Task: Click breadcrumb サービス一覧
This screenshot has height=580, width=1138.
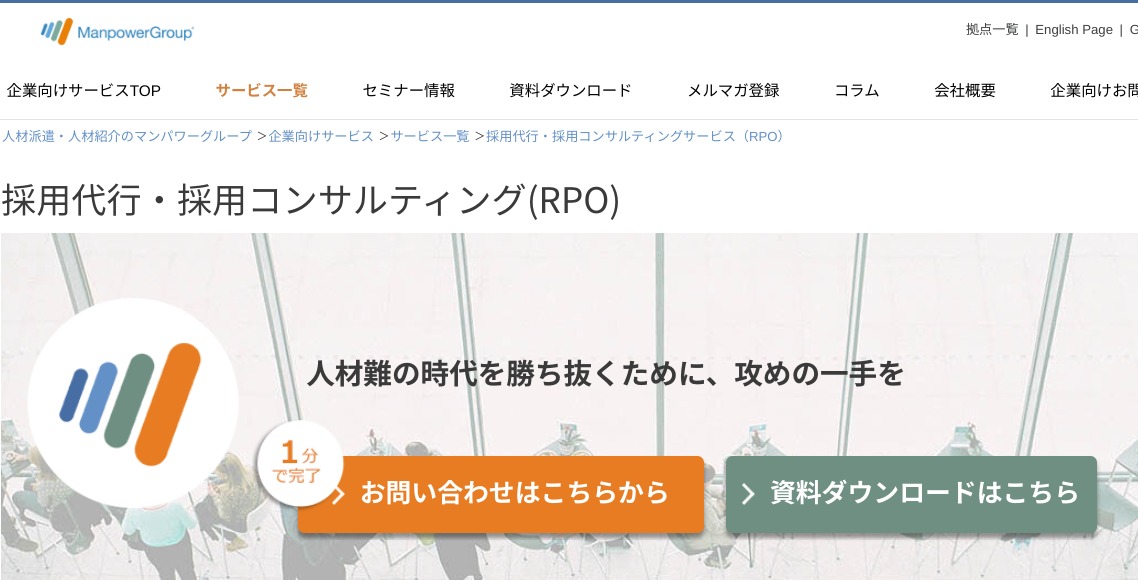Action: click(x=430, y=136)
